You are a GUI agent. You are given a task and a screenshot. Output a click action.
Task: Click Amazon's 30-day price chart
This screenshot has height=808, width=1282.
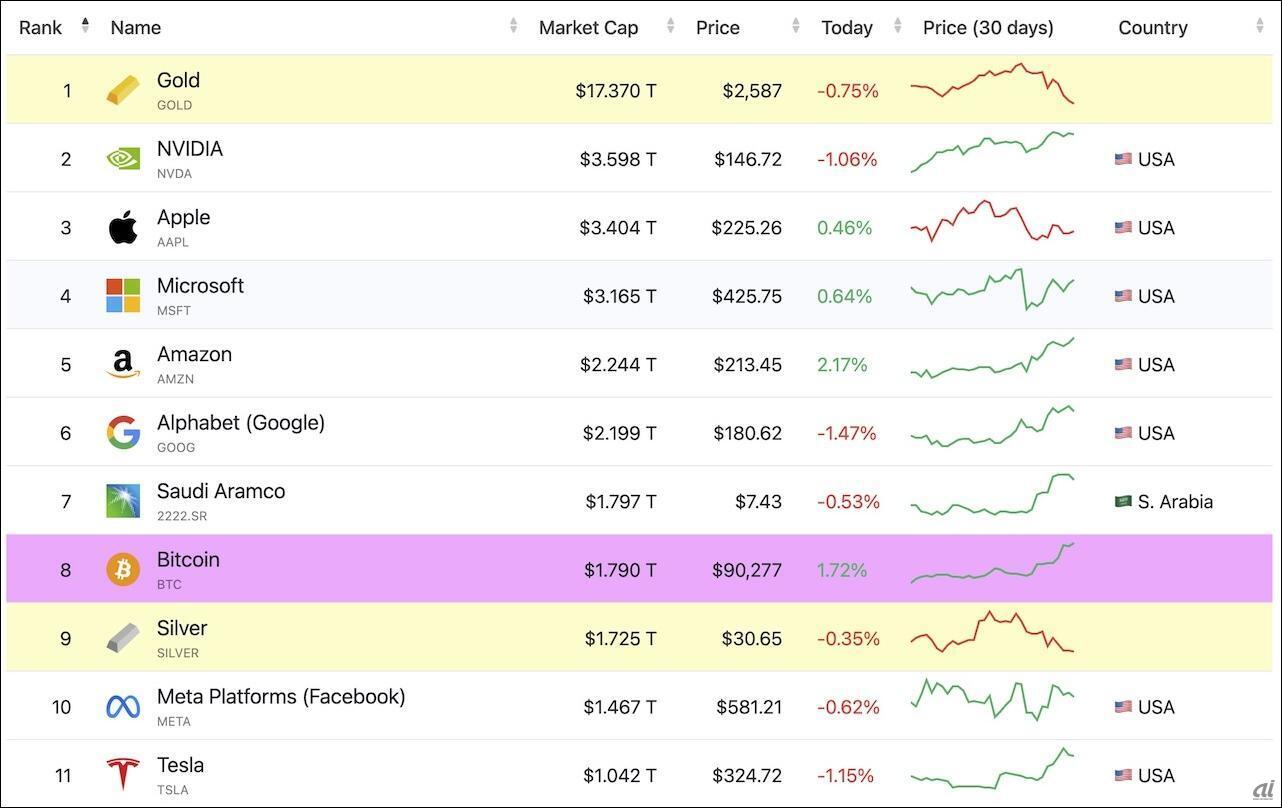coord(992,358)
